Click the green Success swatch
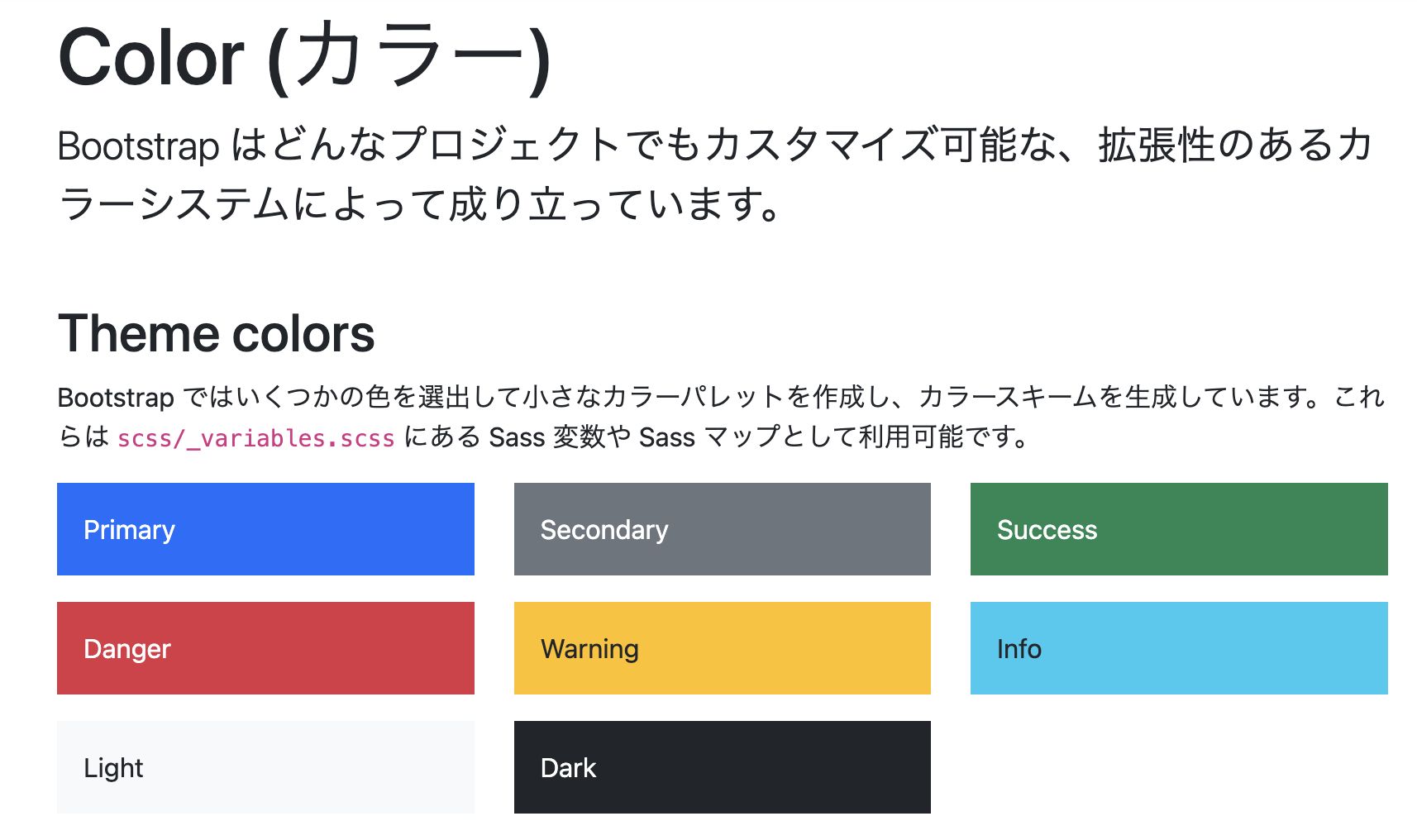Image resolution: width=1417 pixels, height=840 pixels. 1179,529
